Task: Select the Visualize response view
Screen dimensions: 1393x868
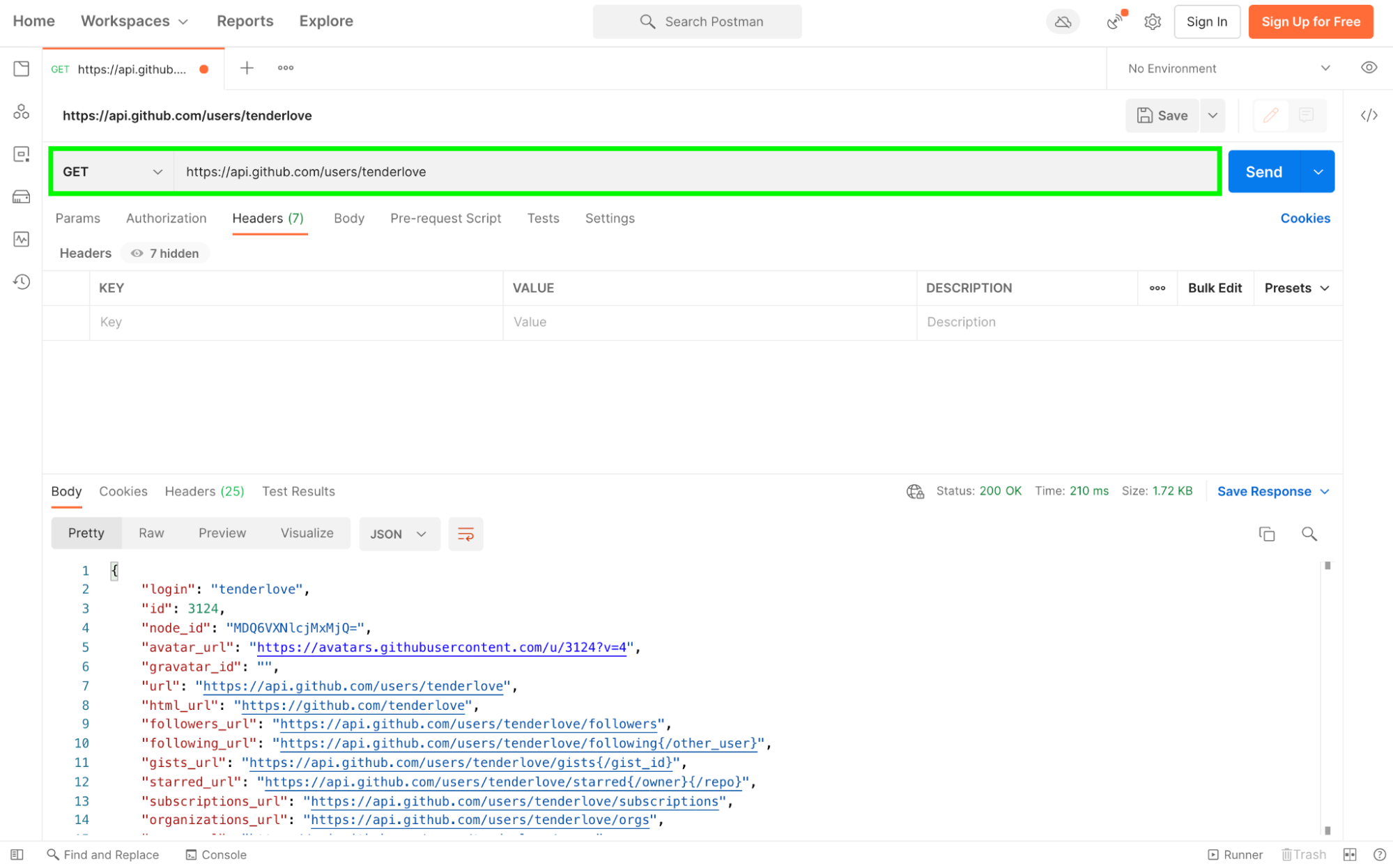Action: tap(307, 533)
